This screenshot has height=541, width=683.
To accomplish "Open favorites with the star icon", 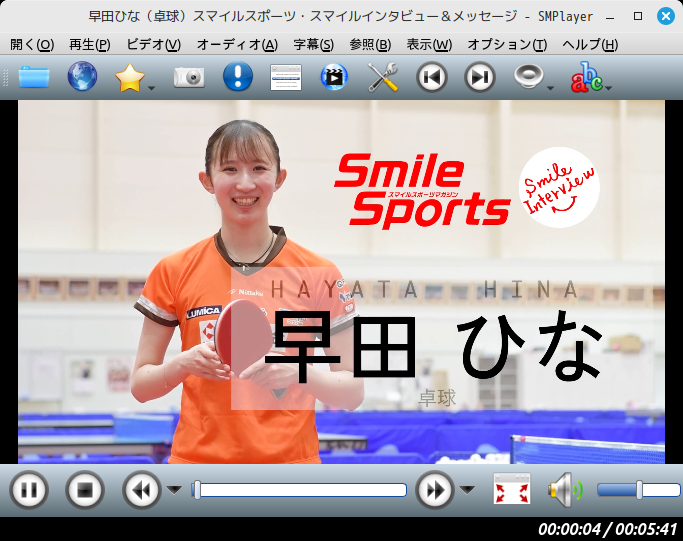I will point(130,78).
